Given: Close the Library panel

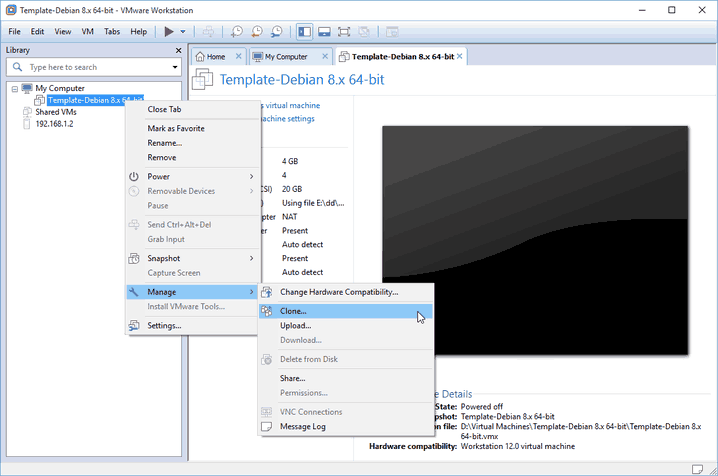Looking at the screenshot, I should (x=176, y=50).
